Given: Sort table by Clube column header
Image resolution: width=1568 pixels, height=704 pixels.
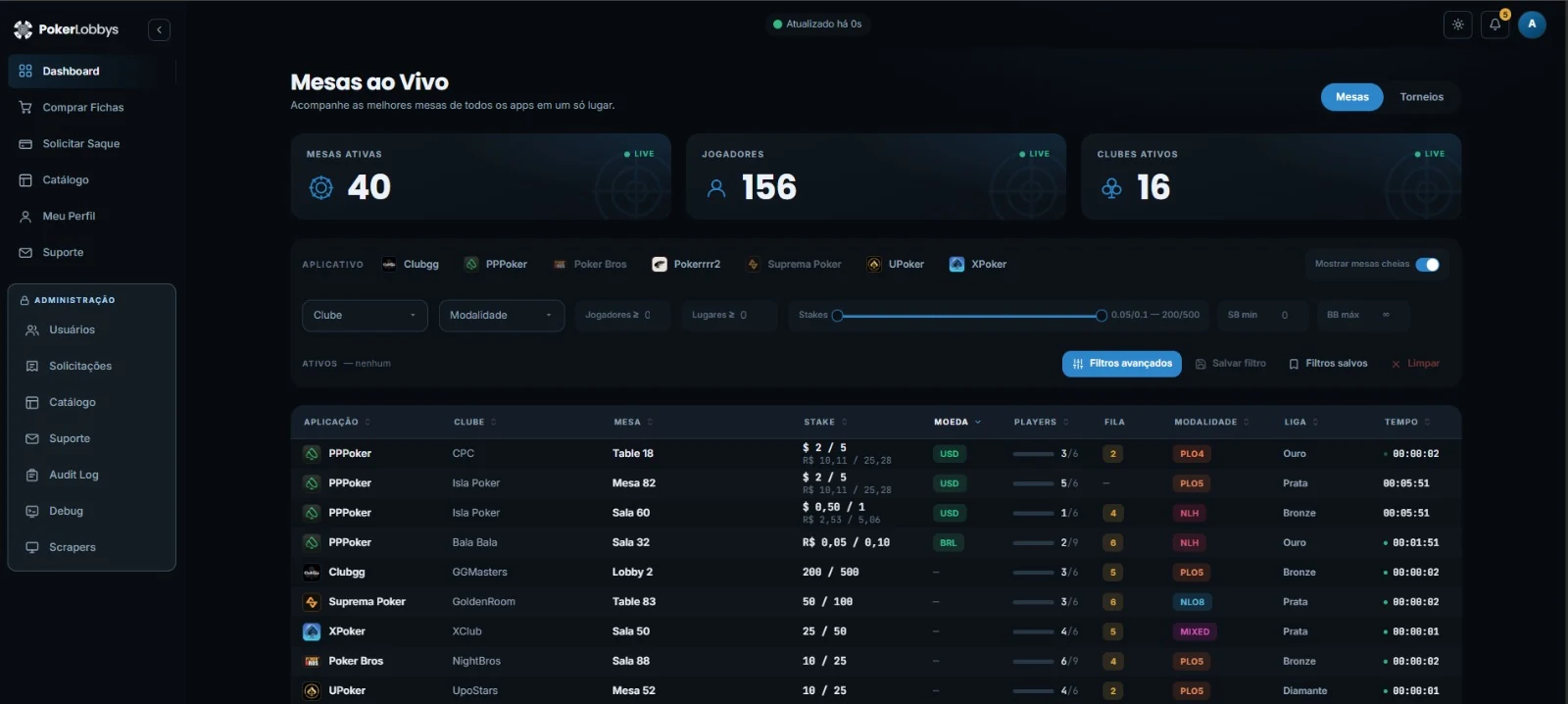Looking at the screenshot, I should click(475, 422).
